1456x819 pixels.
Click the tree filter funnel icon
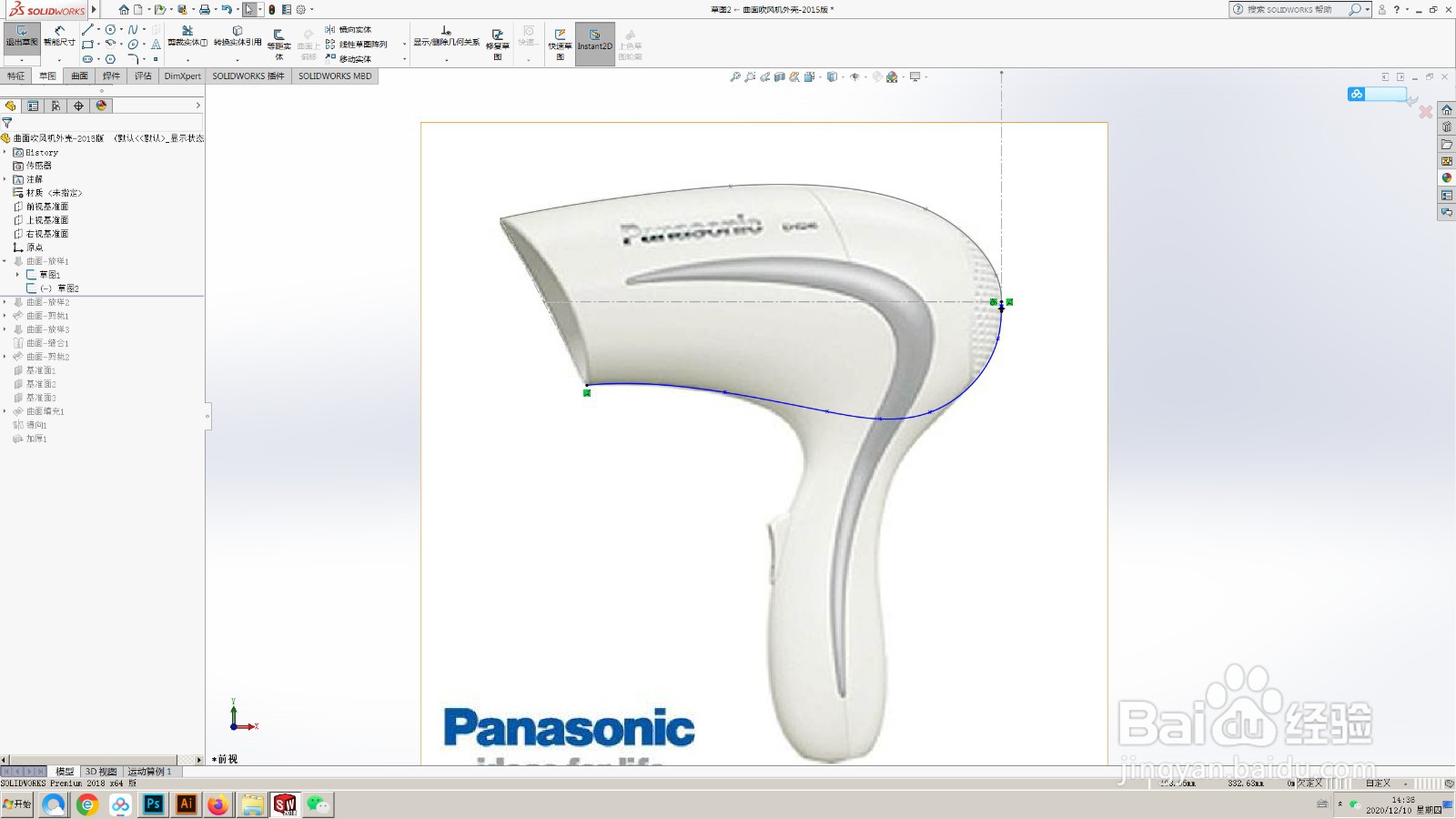tap(7, 122)
